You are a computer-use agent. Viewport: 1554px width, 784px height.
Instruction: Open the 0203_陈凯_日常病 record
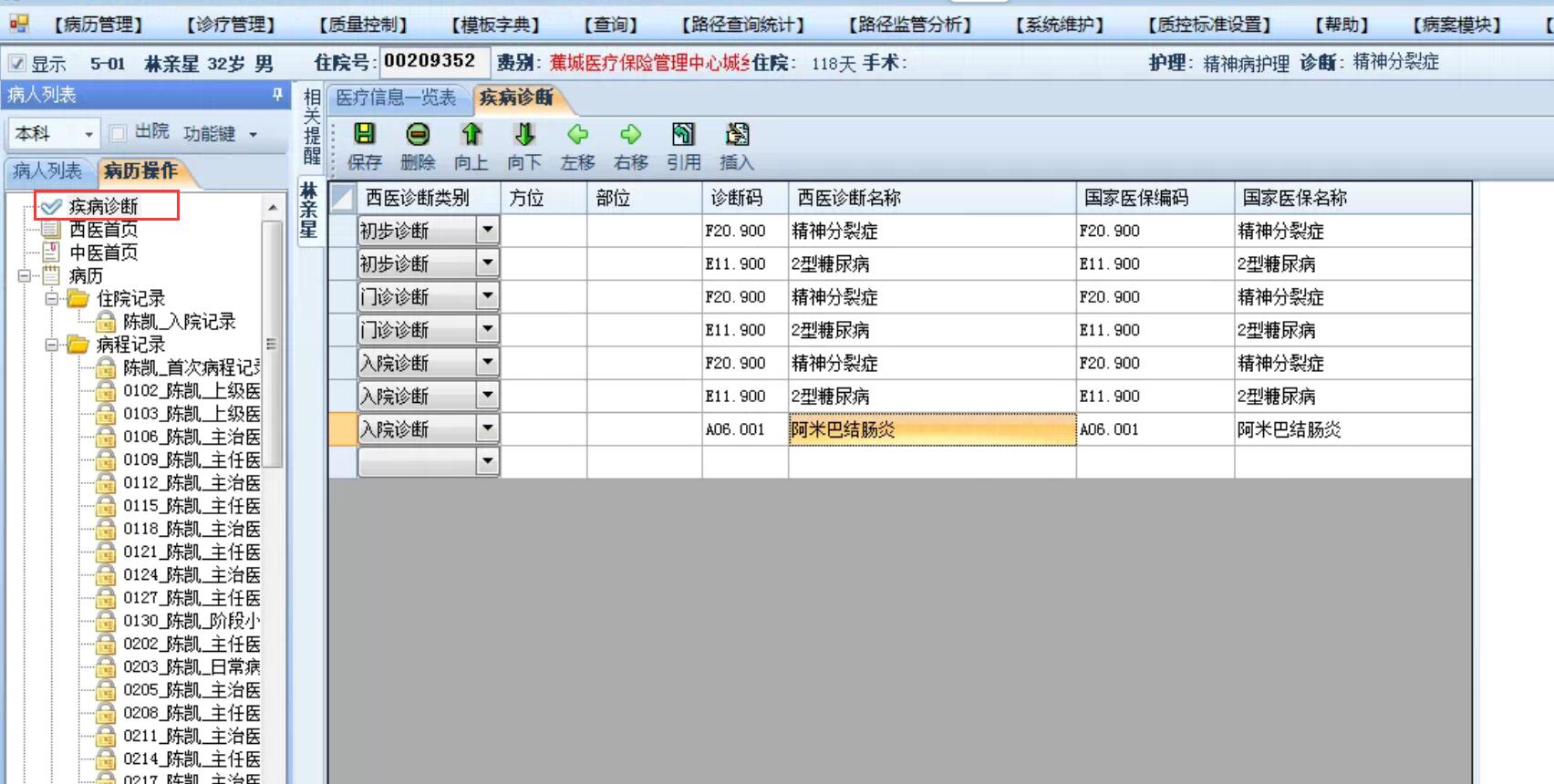pyautogui.click(x=192, y=666)
